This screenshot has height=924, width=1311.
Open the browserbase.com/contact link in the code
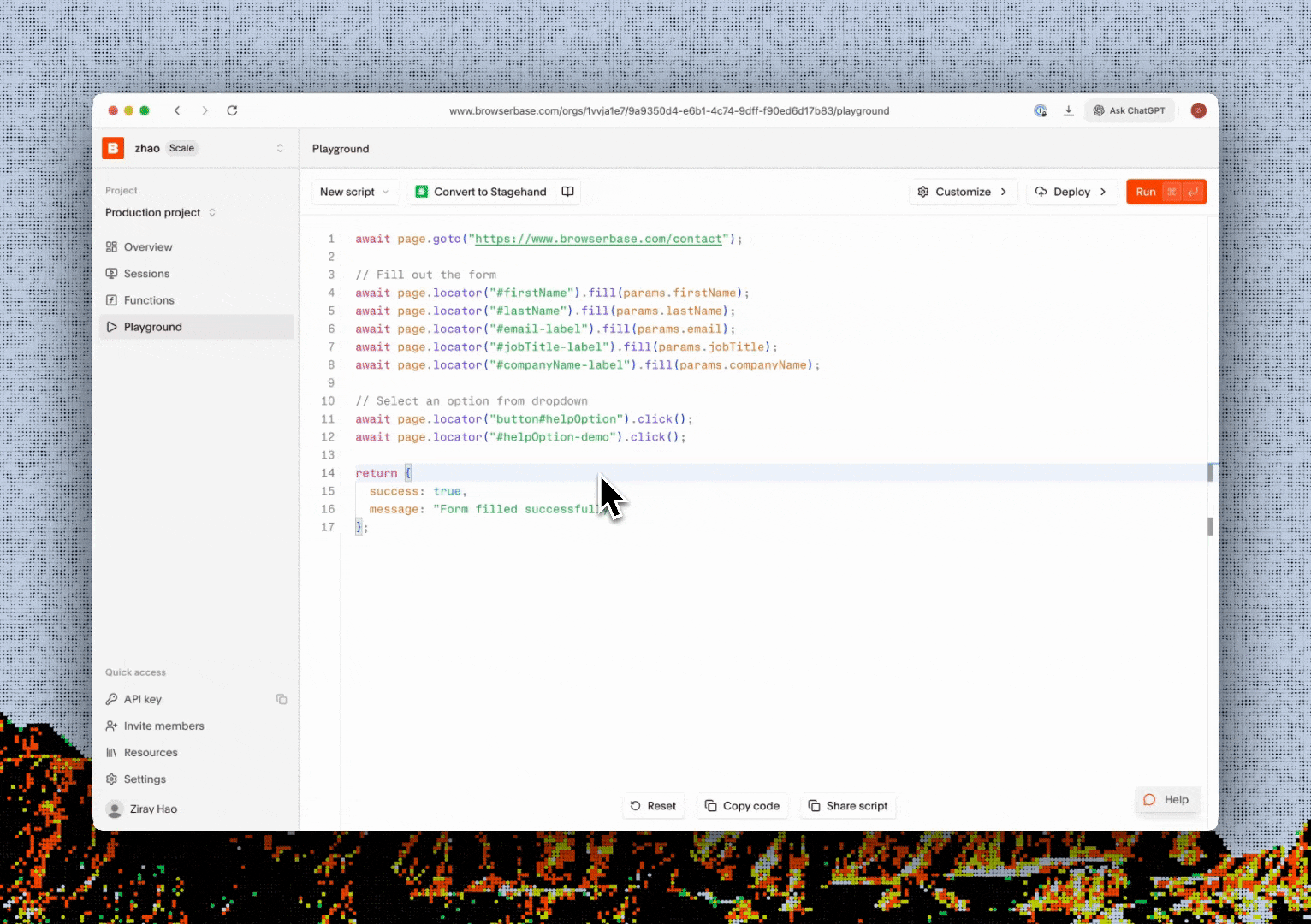(x=598, y=239)
